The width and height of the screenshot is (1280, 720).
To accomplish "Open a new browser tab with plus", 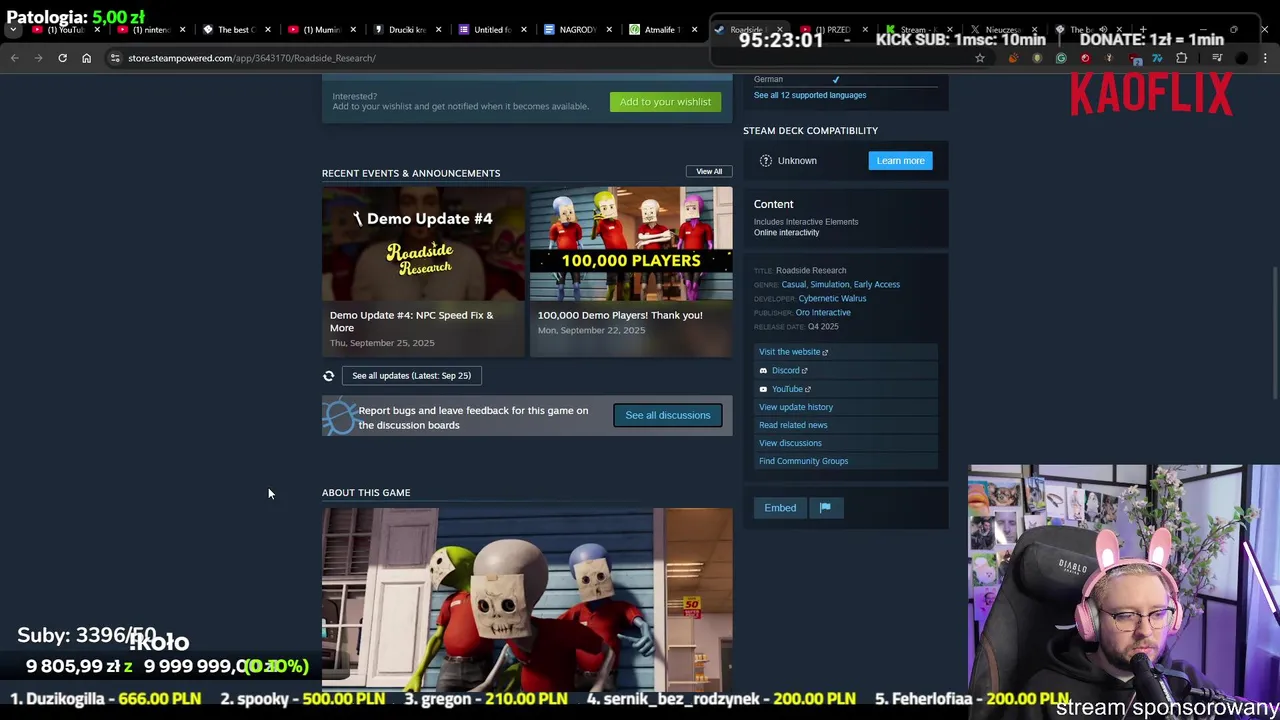I will pyautogui.click(x=1143, y=30).
